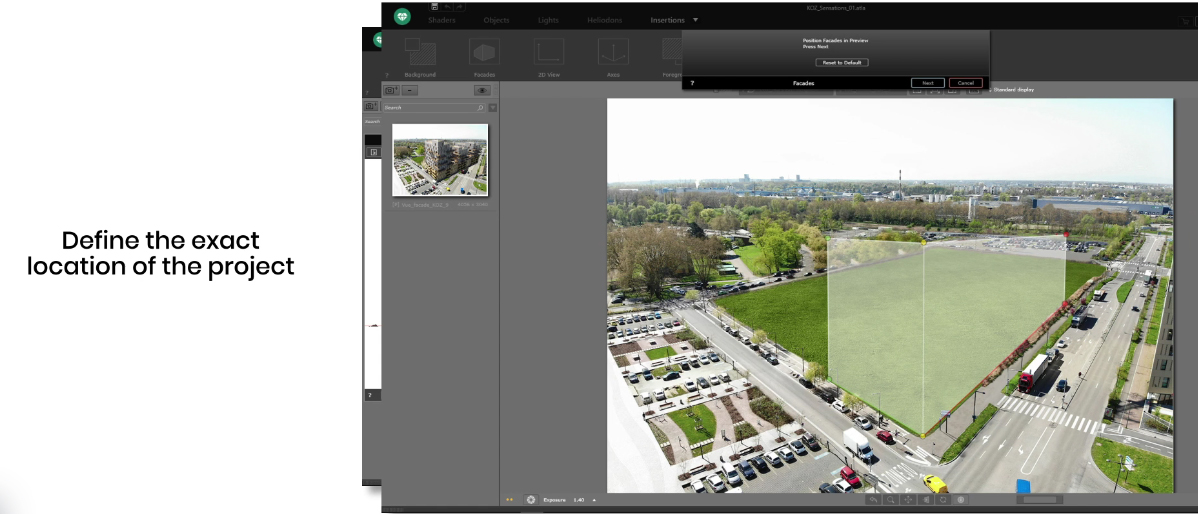Expand the Insertions dropdown arrow
Image resolution: width=1198 pixels, height=514 pixels.
[x=695, y=20]
